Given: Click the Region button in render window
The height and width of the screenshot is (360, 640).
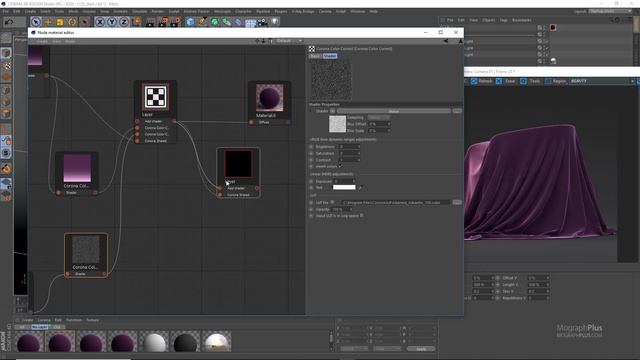Looking at the screenshot, I should tap(556, 81).
